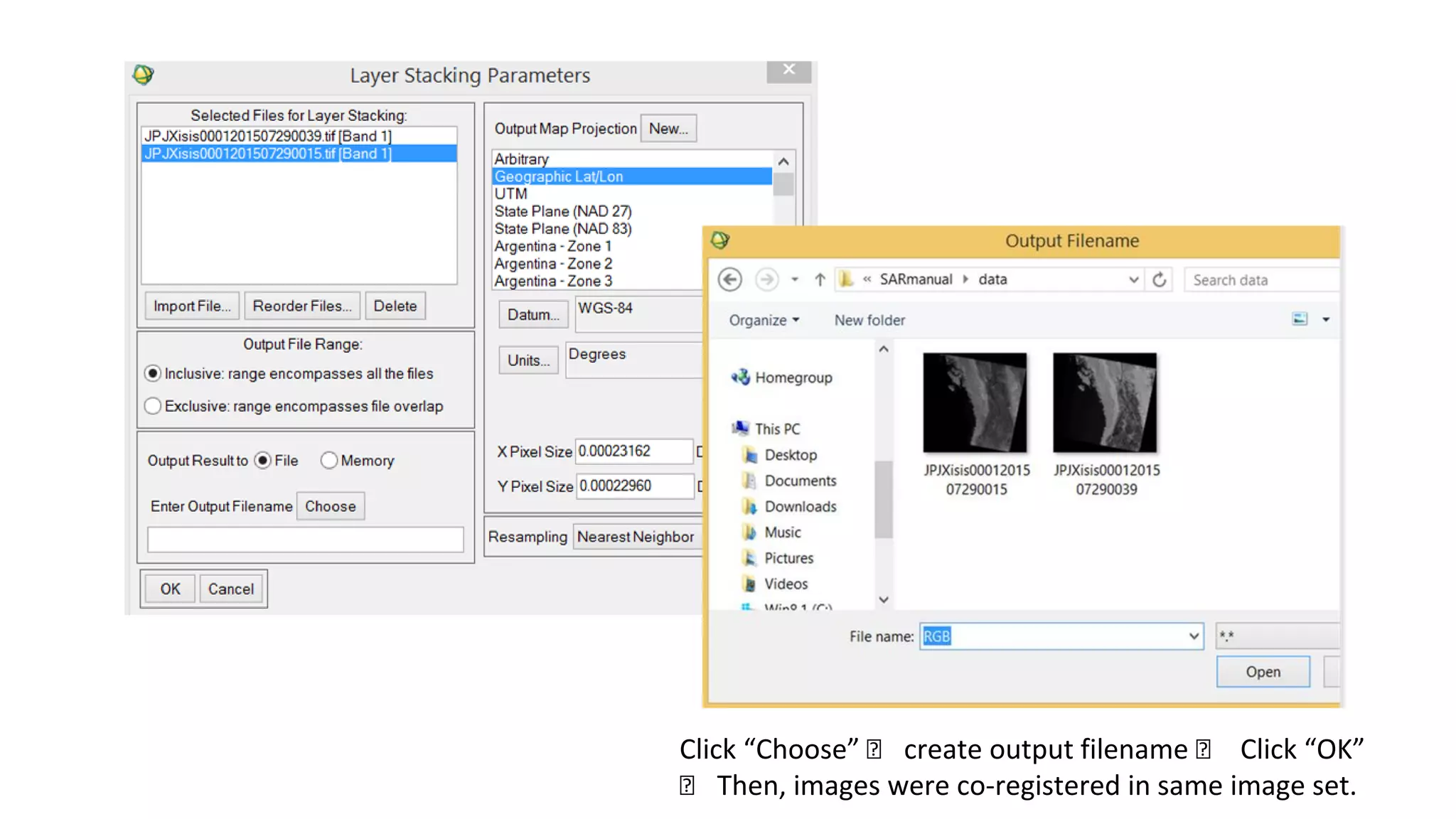Click X Pixel Size field
This screenshot has width=1456, height=819.
pyautogui.click(x=633, y=451)
